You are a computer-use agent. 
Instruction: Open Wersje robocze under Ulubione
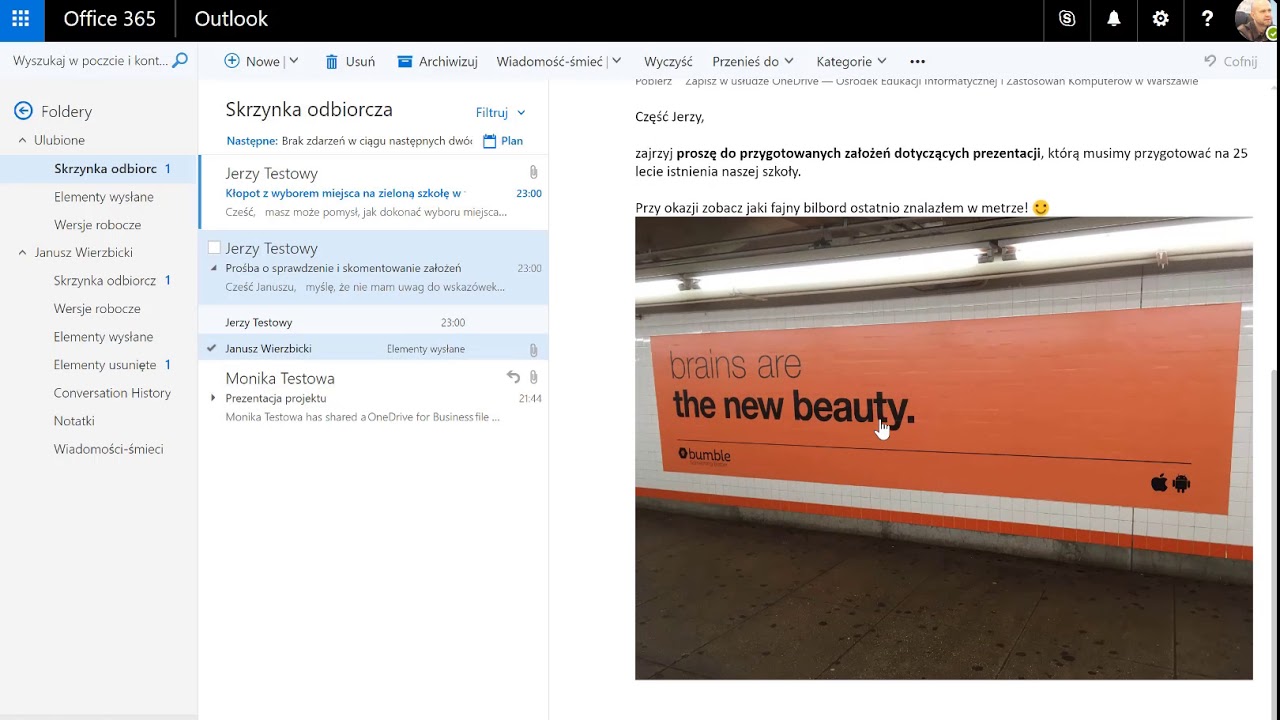[99, 225]
